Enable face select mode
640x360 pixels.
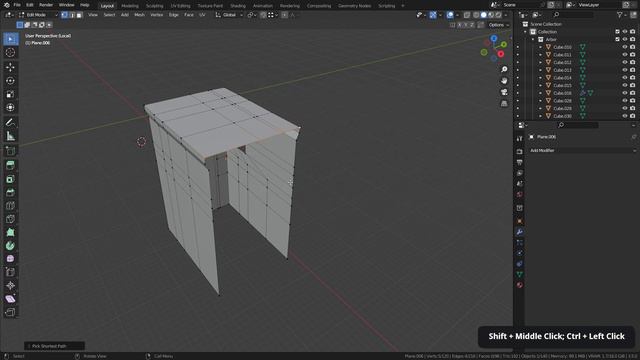click(x=80, y=15)
